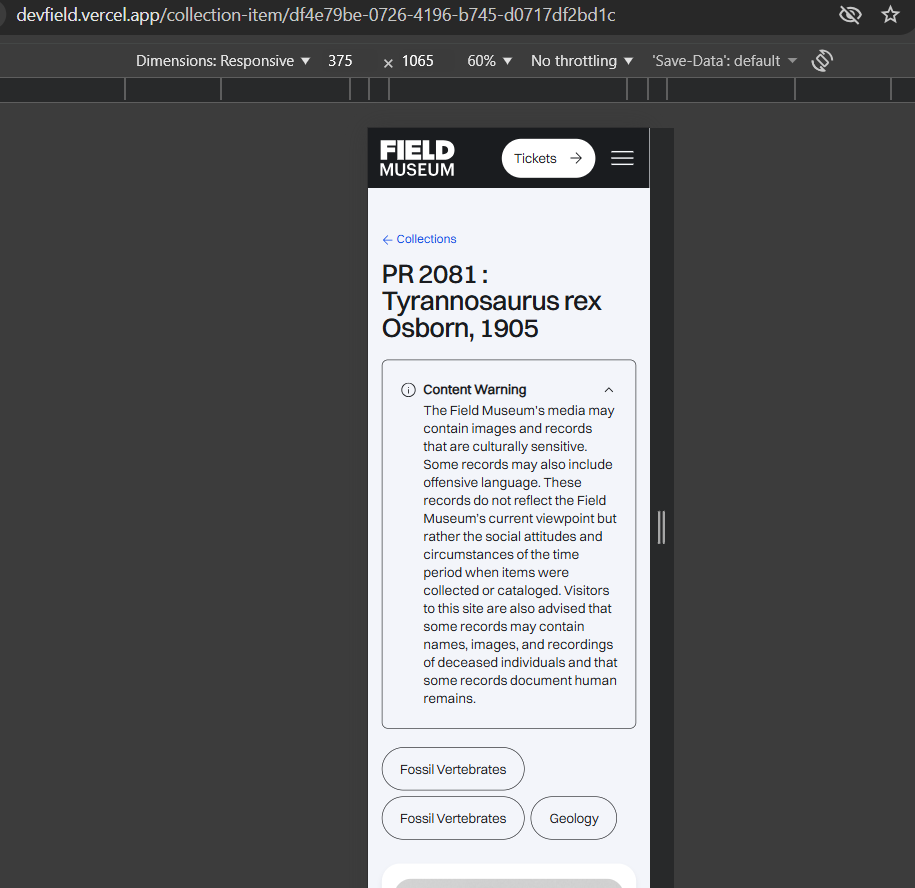Image resolution: width=915 pixels, height=888 pixels.
Task: Click the Content Warning paragraph text
Action: (x=519, y=554)
